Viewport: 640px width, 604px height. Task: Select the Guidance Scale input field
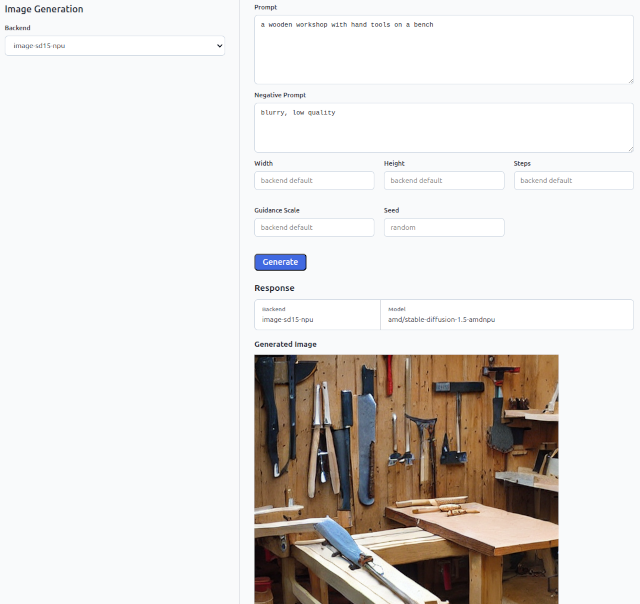tap(314, 227)
